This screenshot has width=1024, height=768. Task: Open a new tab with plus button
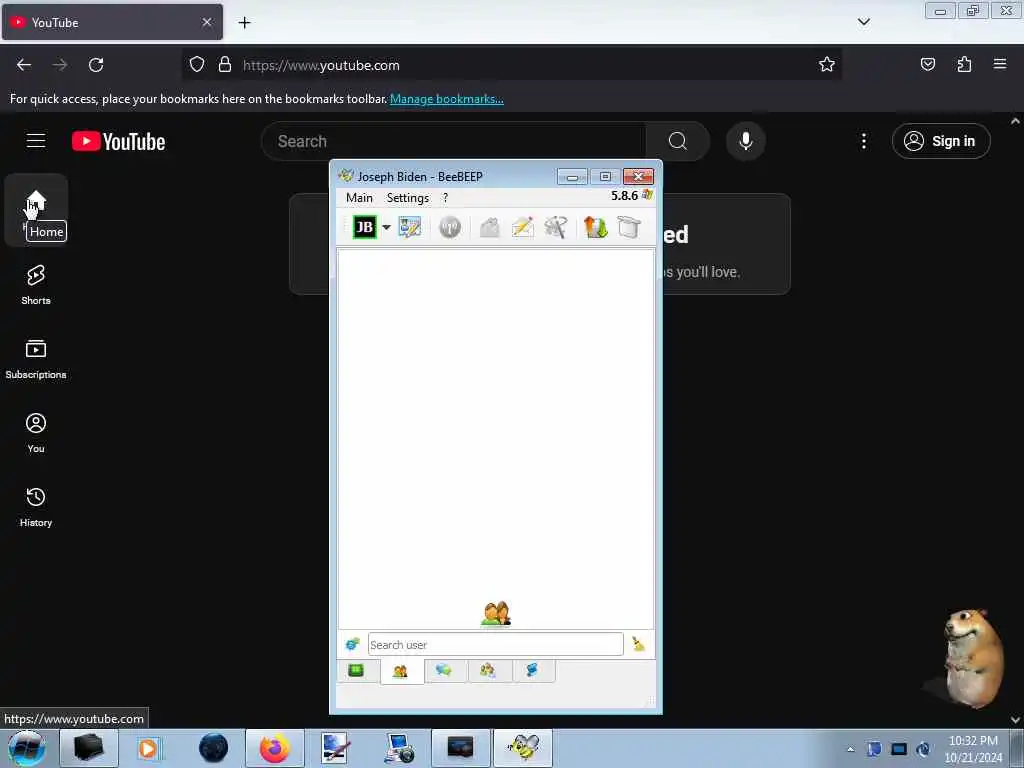click(244, 23)
